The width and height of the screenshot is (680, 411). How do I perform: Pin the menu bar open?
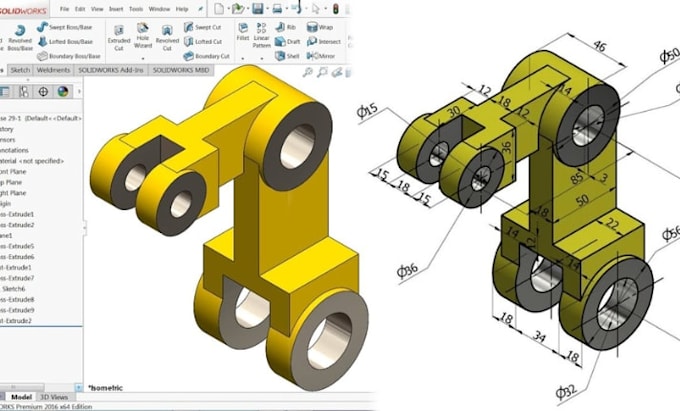pyautogui.click(x=200, y=9)
